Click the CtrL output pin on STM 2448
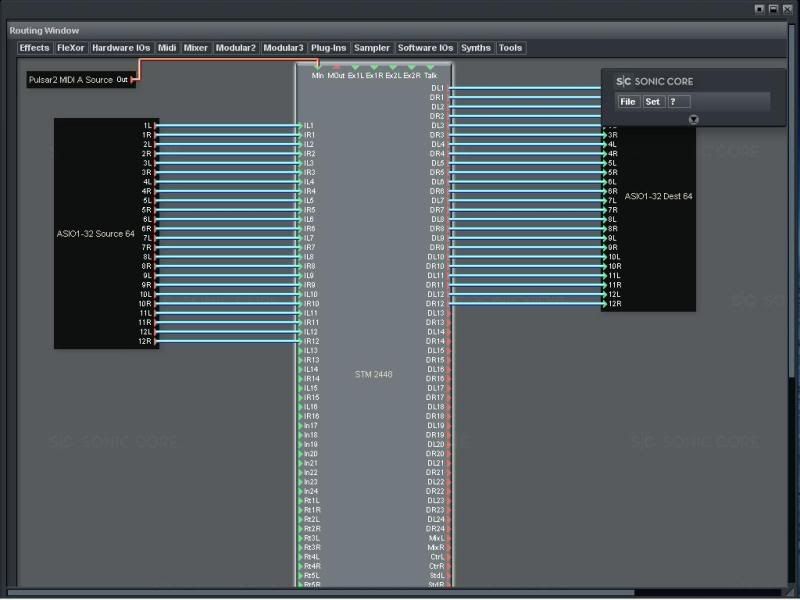 click(448, 557)
